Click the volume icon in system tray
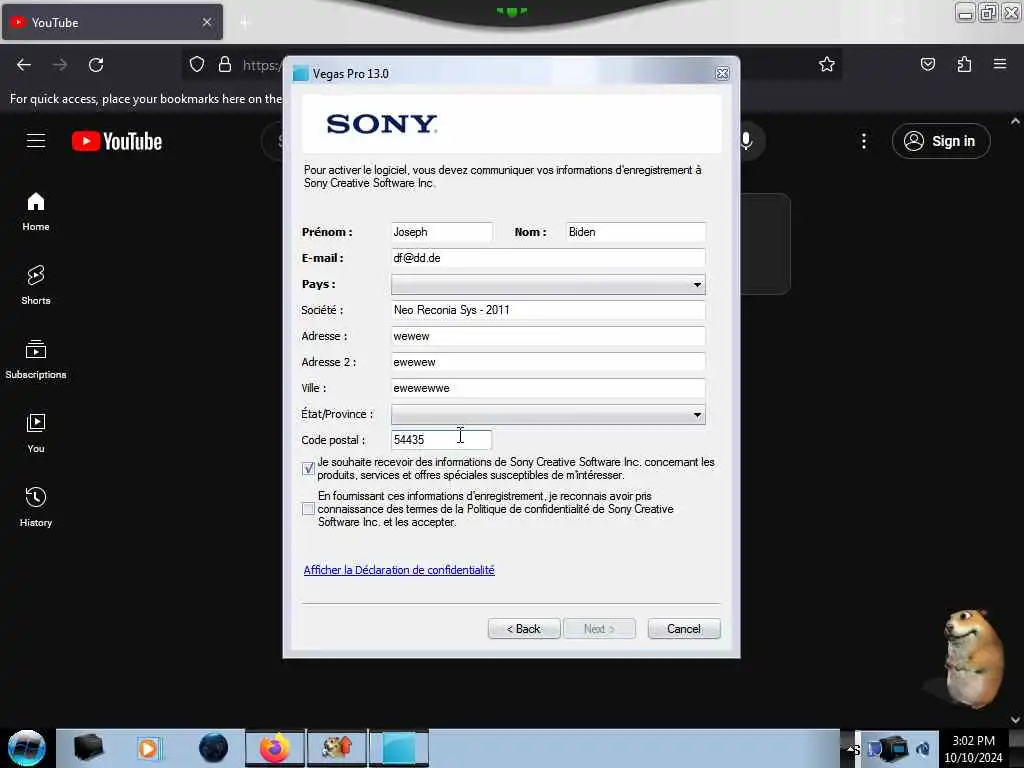Screen dimensions: 1024x768 tap(923, 749)
